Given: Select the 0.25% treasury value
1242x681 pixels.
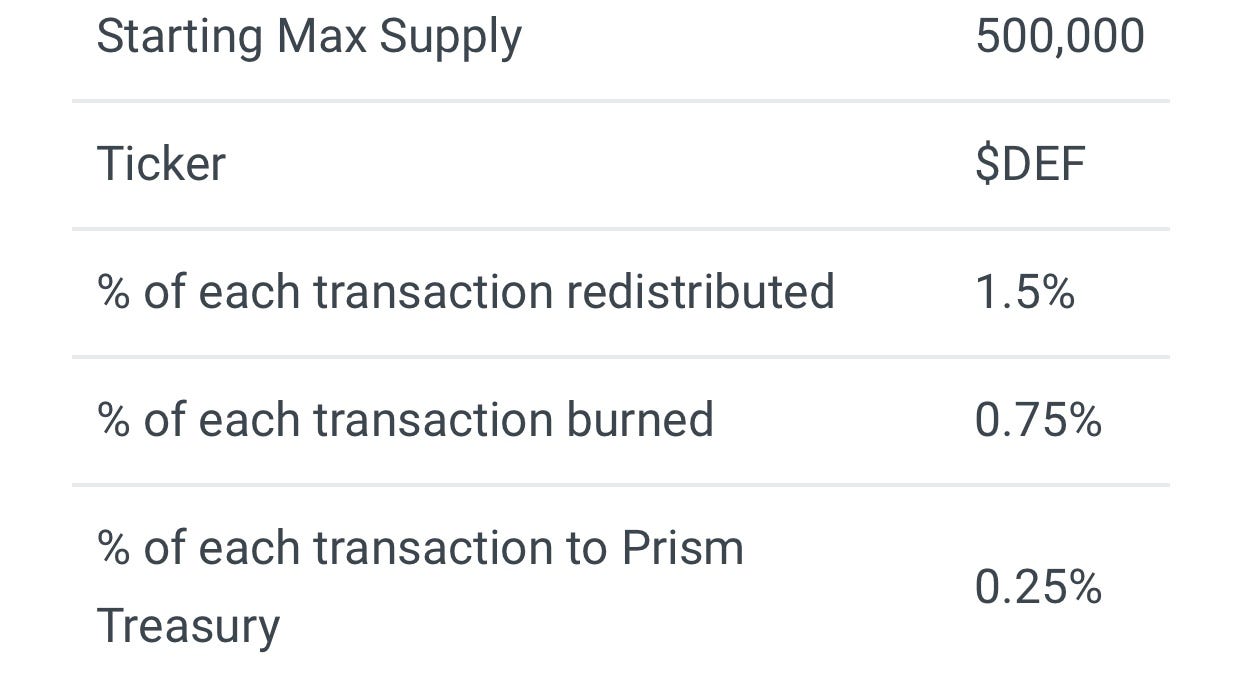Looking at the screenshot, I should [1038, 587].
